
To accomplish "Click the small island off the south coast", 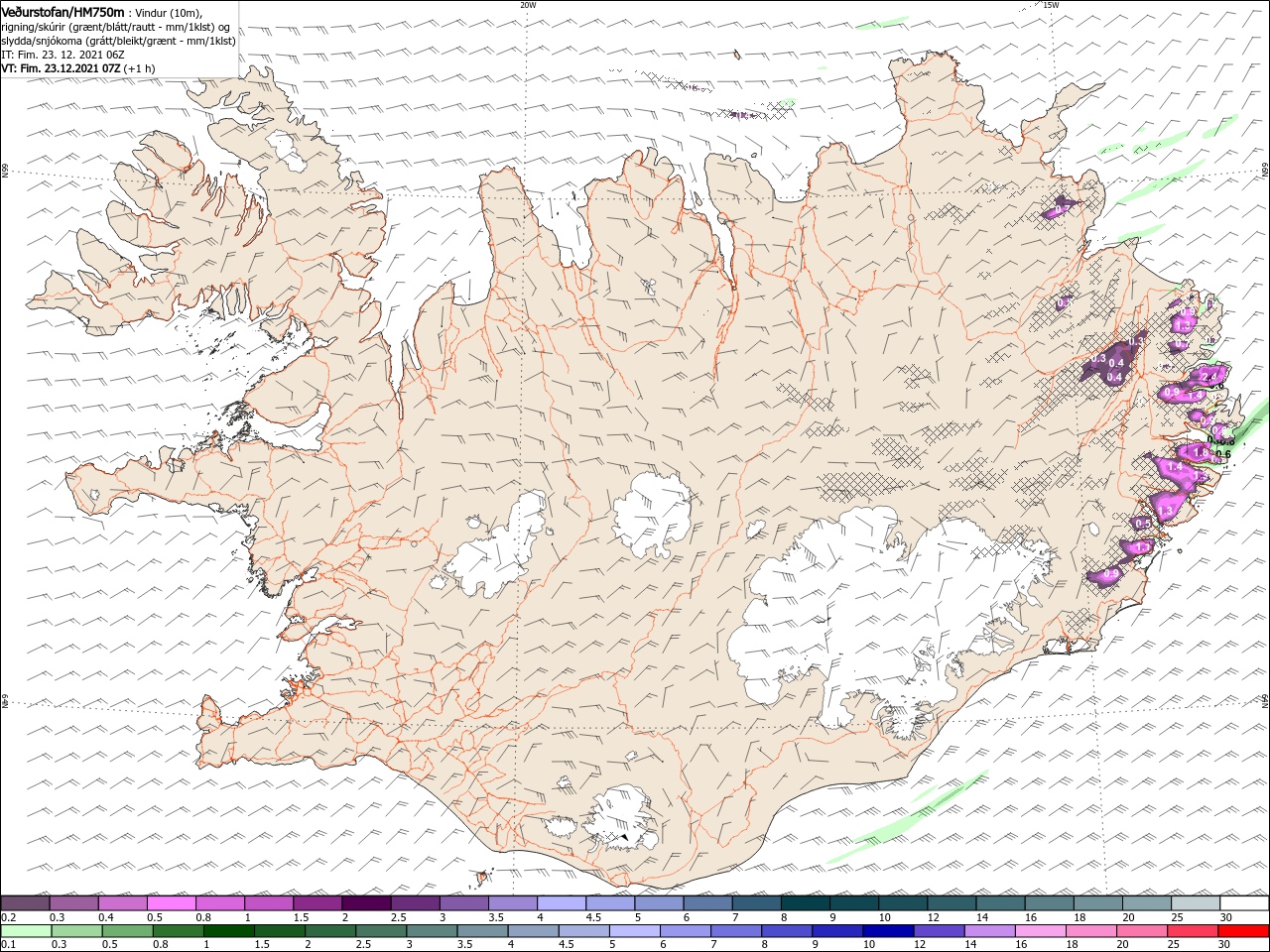I will [x=484, y=877].
